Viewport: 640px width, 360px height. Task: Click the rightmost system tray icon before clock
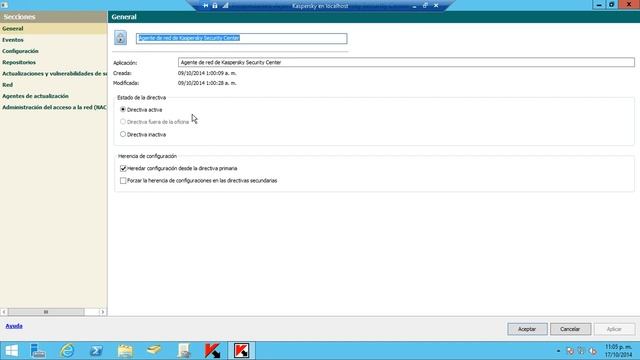593,351
